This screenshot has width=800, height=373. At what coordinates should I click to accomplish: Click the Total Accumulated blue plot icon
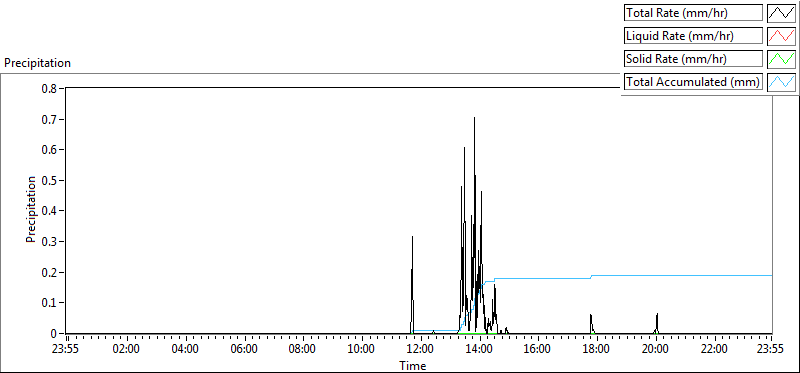click(x=781, y=82)
